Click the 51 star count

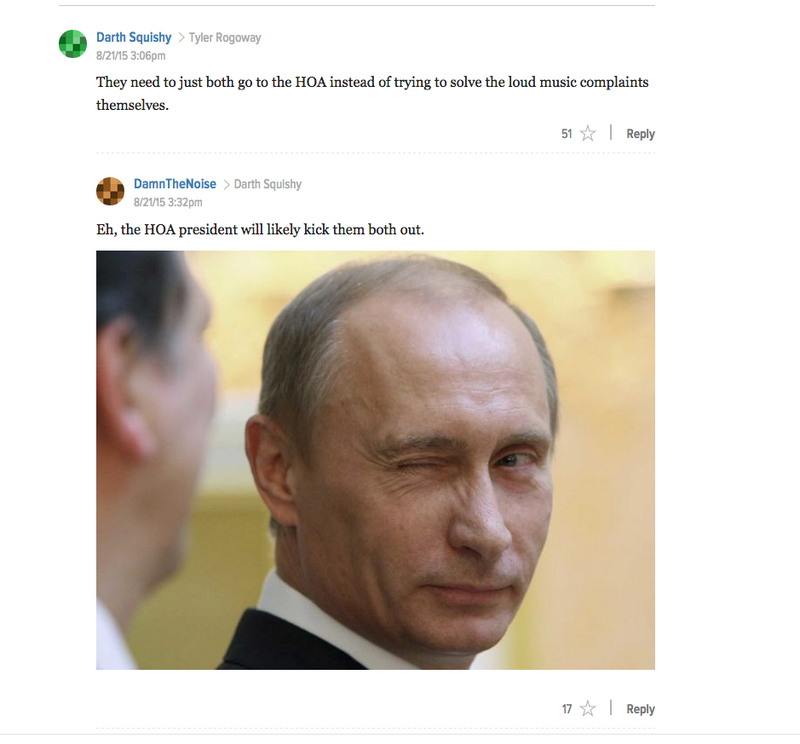(x=566, y=134)
